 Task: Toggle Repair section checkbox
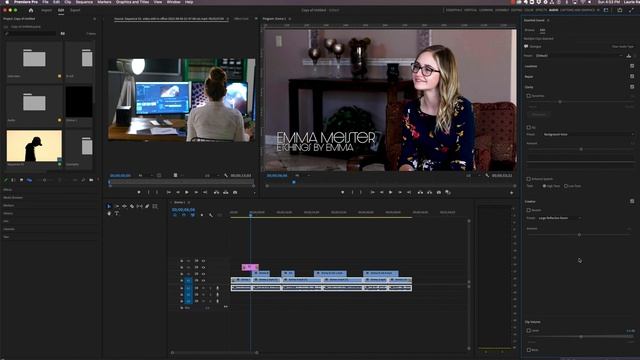(632, 76)
